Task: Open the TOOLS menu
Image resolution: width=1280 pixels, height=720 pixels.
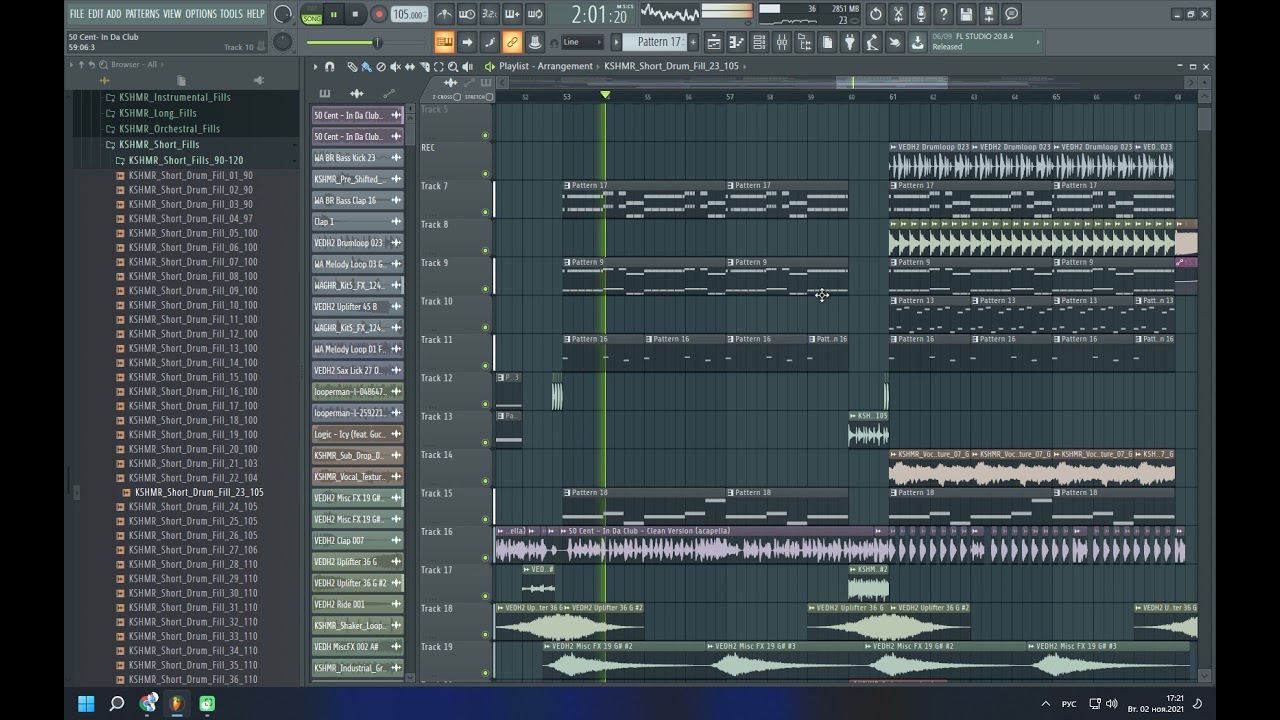Action: 231,14
